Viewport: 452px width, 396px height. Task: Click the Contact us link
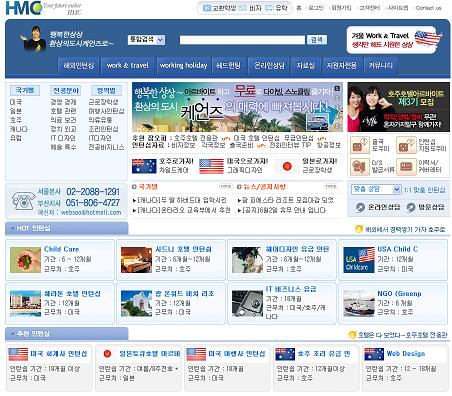[x=428, y=8]
